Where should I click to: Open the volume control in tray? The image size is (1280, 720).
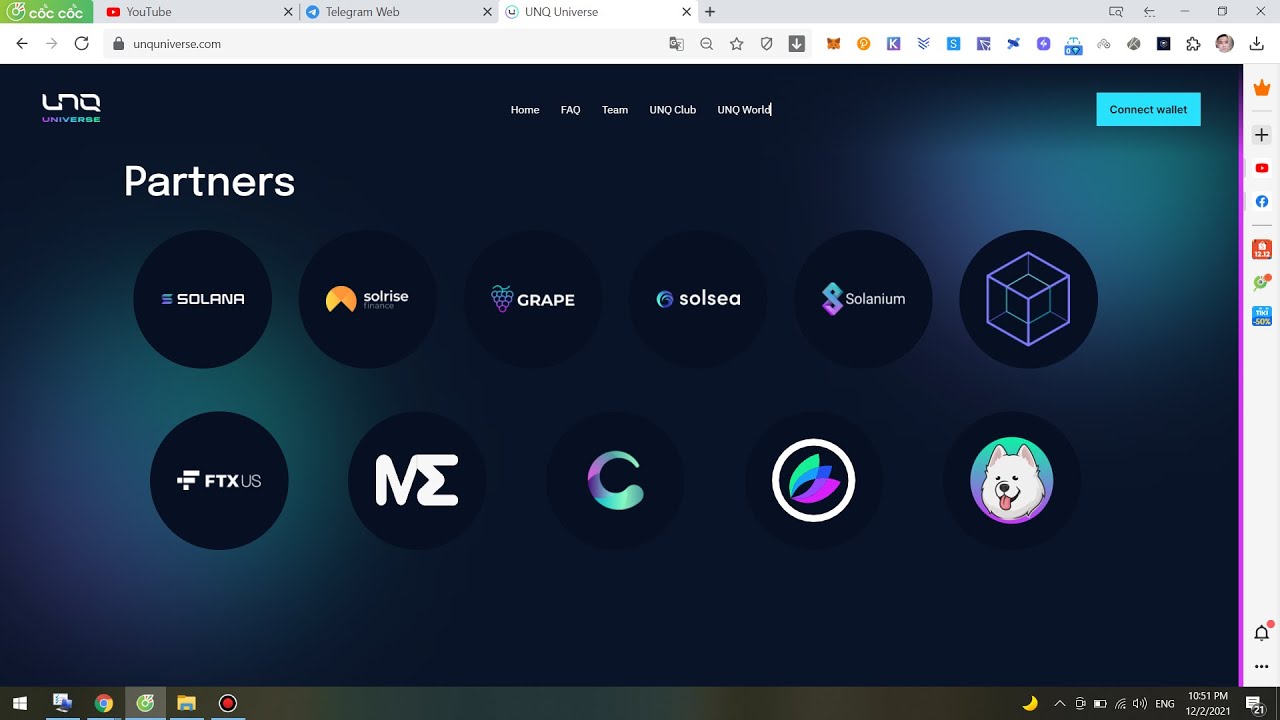tap(1140, 704)
